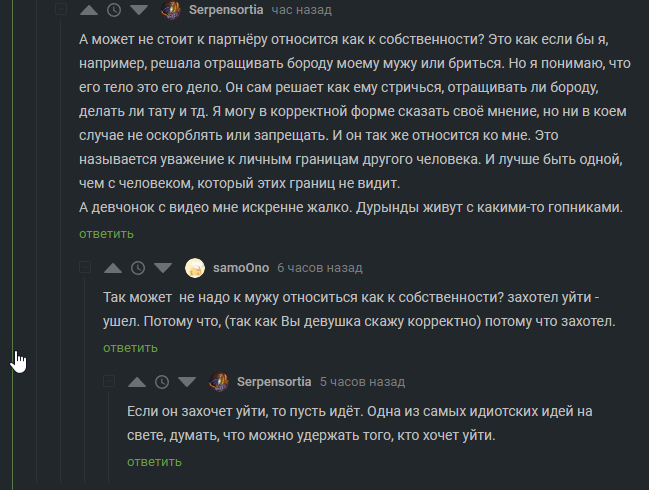Click Serpensortia's avatar on the top comment
Image resolution: width=649 pixels, height=490 pixels.
coord(171,10)
